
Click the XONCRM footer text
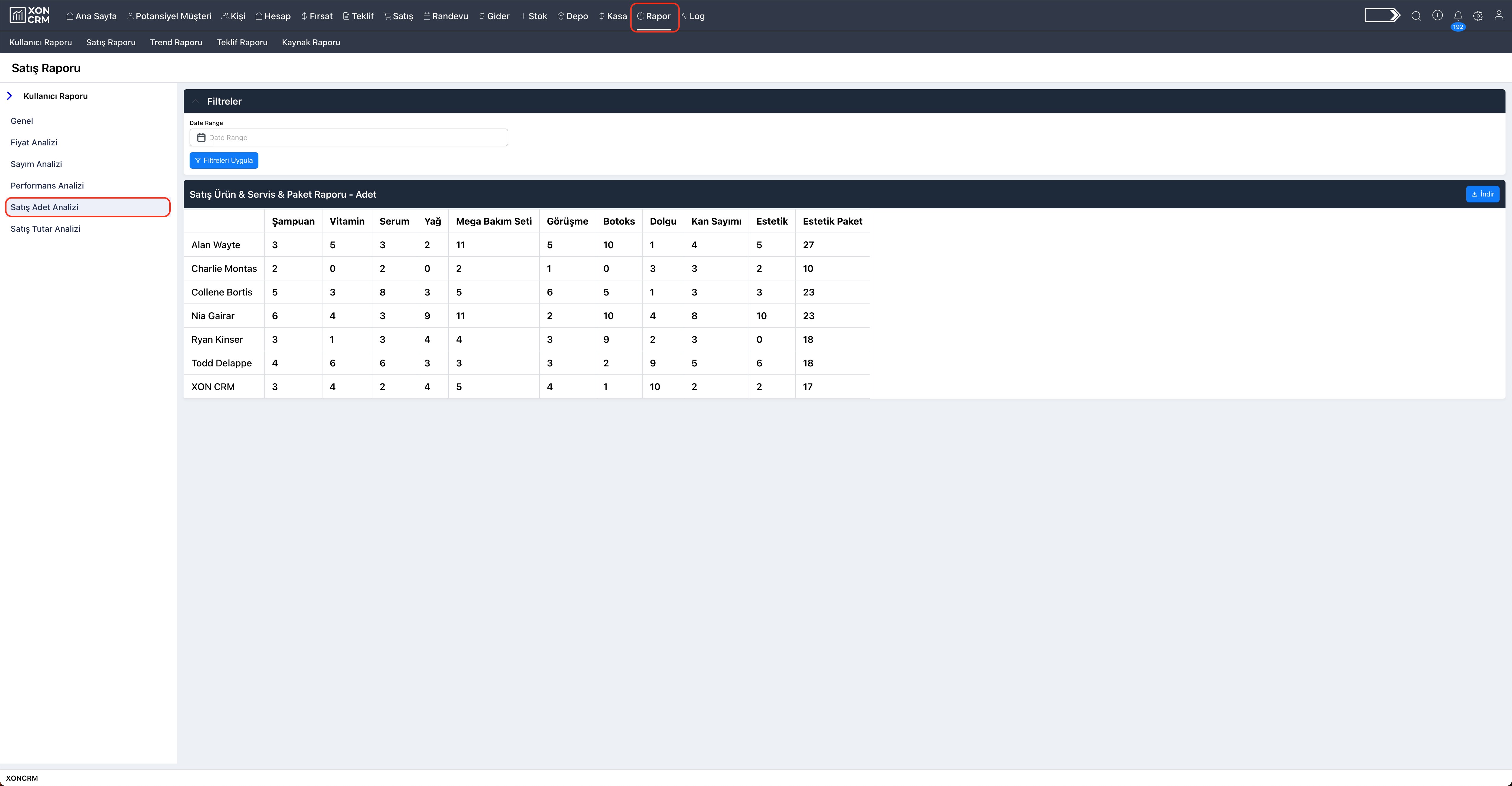[x=22, y=778]
